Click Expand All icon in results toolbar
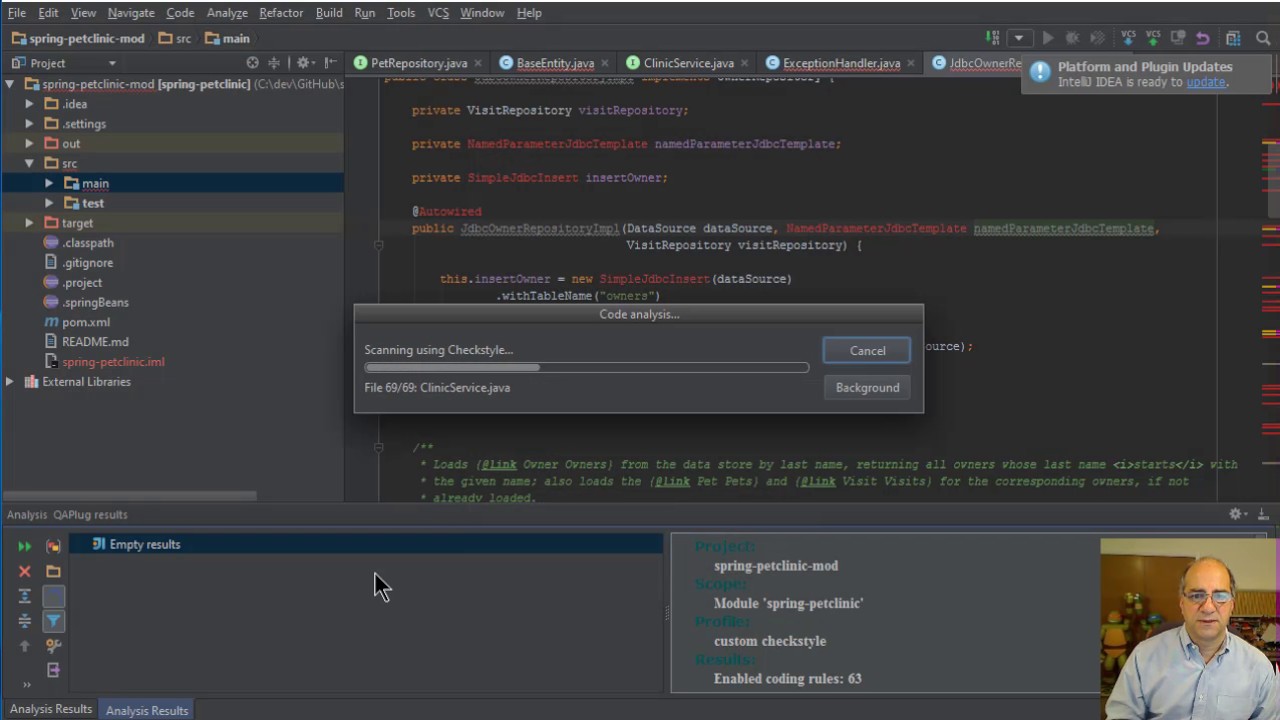The width and height of the screenshot is (1280, 720). 25,596
